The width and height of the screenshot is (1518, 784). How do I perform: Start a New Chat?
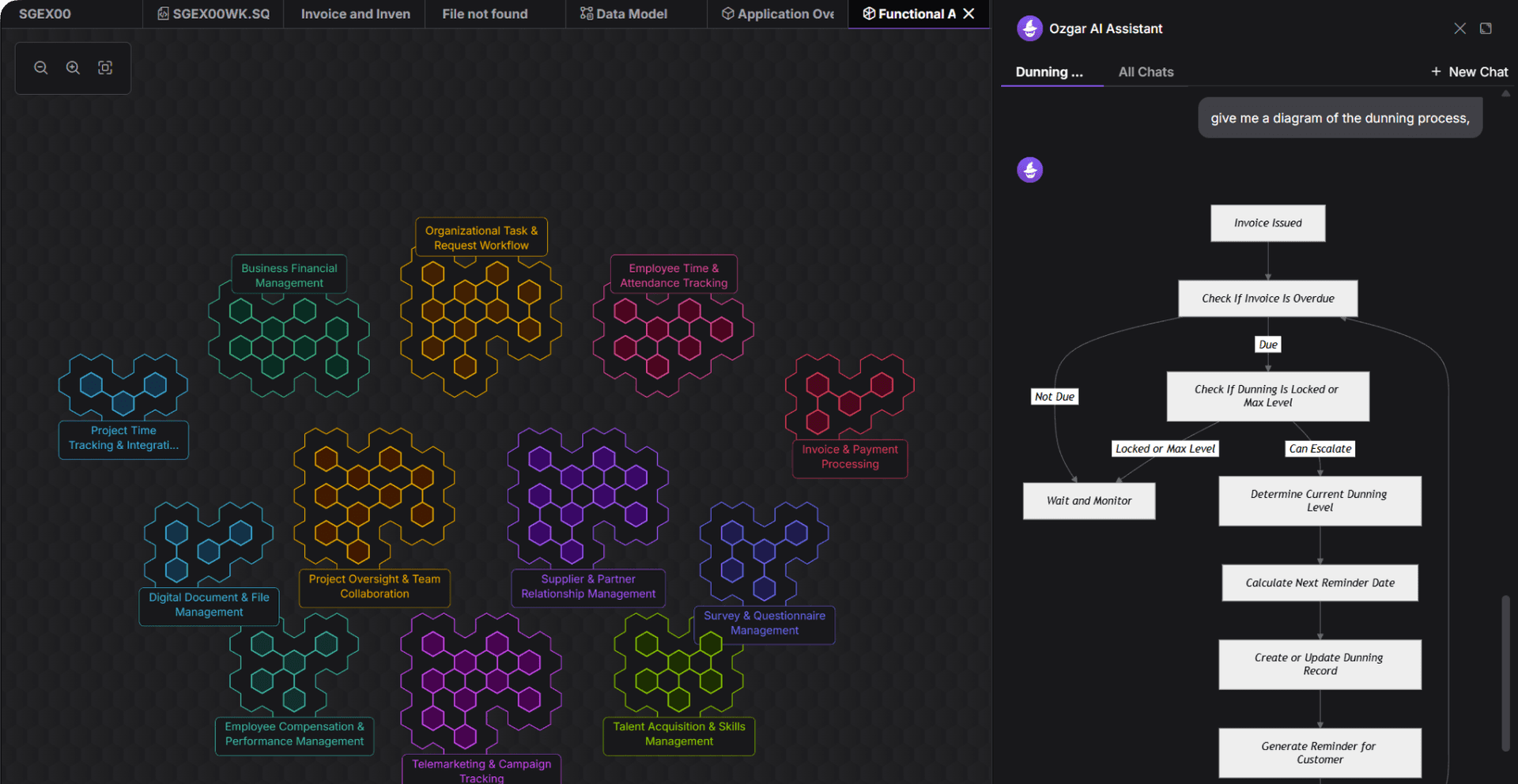(x=1469, y=72)
